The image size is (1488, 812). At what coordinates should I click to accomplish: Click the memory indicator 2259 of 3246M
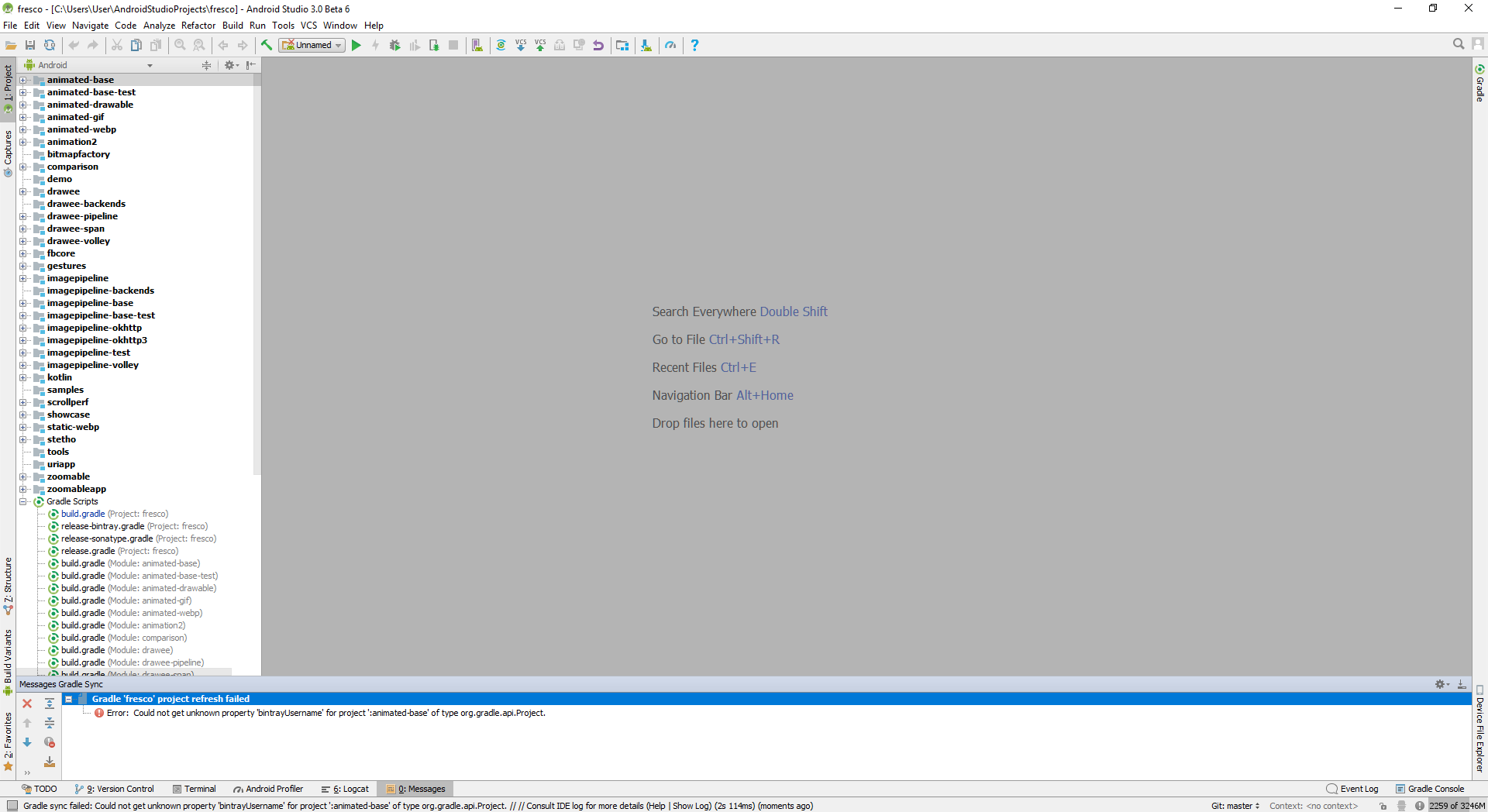[x=1457, y=806]
